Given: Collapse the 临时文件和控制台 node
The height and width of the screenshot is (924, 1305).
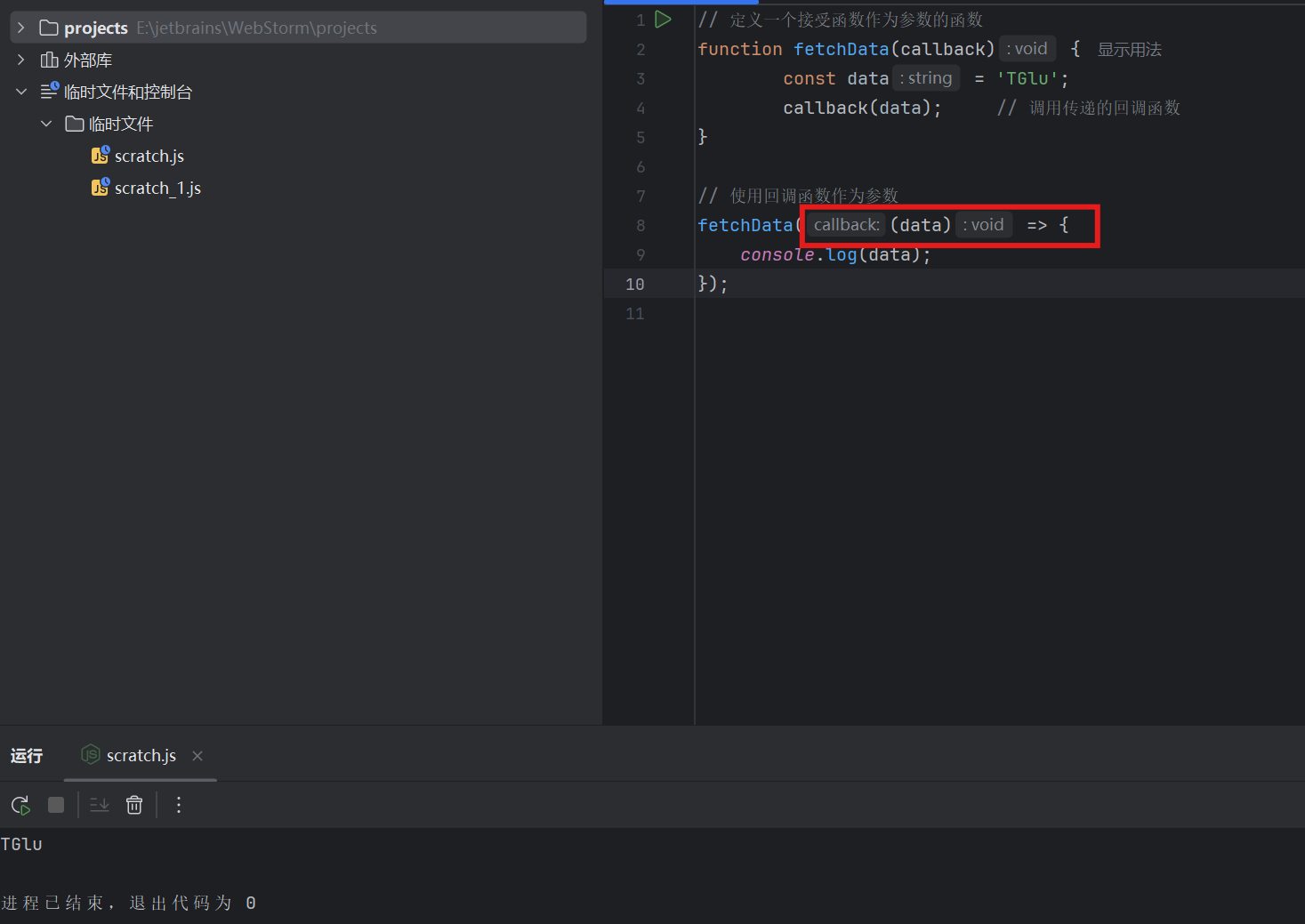Looking at the screenshot, I should click(21, 92).
